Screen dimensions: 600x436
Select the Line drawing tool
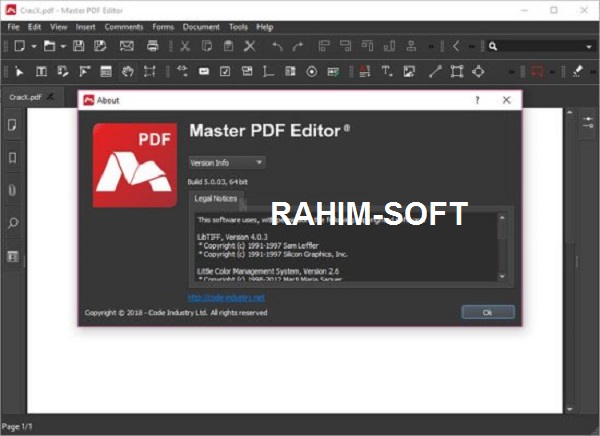(x=435, y=72)
